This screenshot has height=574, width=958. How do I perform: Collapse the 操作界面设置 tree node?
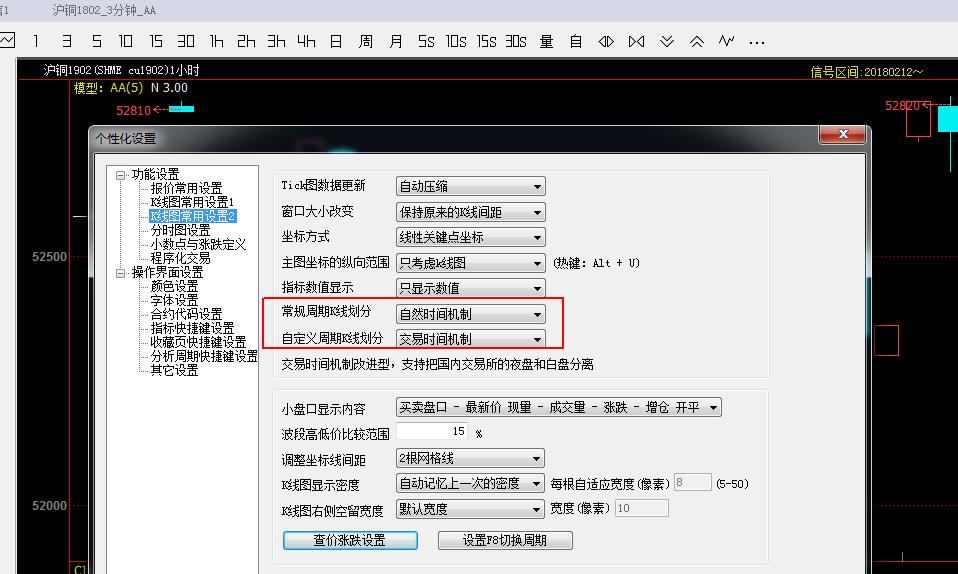[121, 272]
